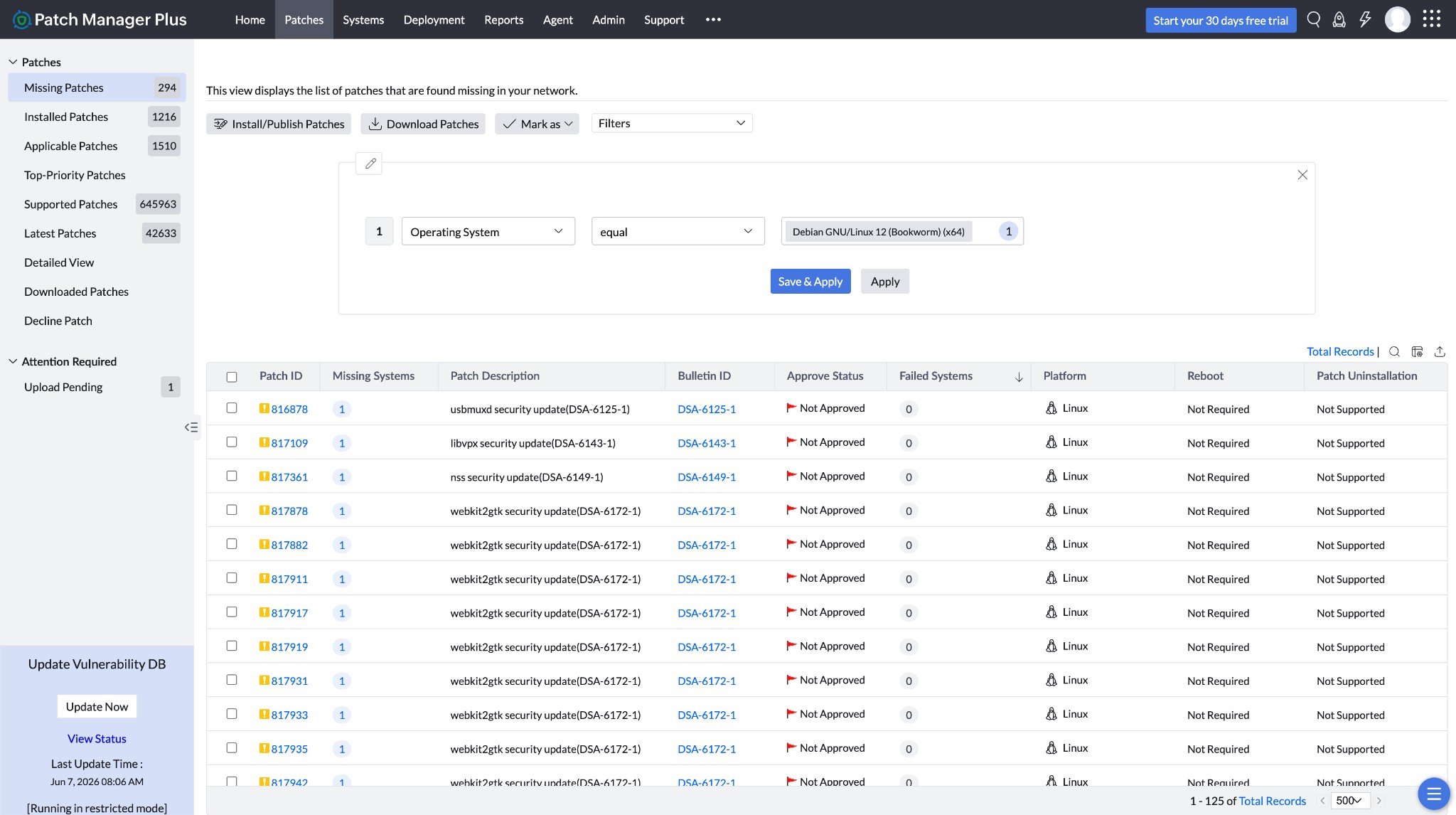Open the column chooser icon
Image resolution: width=1456 pixels, height=815 pixels.
pyautogui.click(x=1417, y=351)
